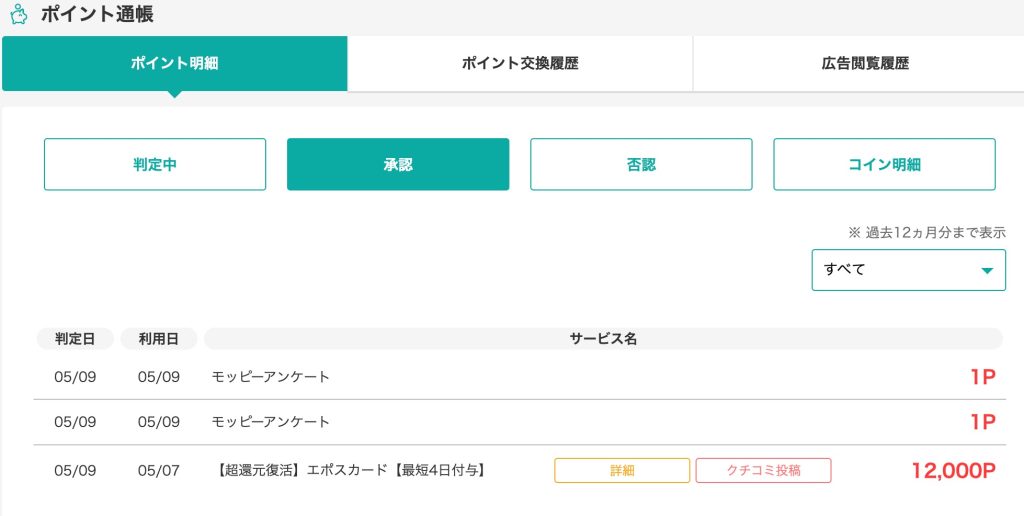
Task: Click the piggy bank icon beside ポイント通帳
Action: pos(18,15)
